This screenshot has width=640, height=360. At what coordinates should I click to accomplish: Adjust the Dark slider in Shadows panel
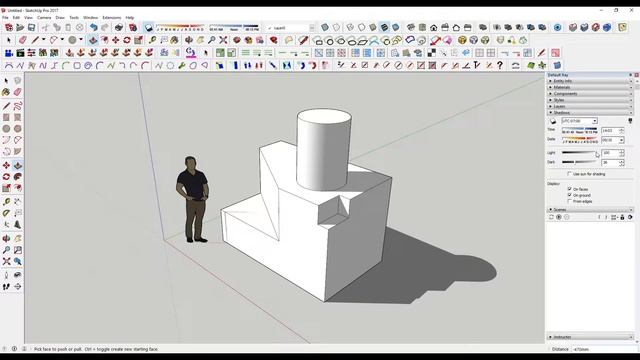579,162
